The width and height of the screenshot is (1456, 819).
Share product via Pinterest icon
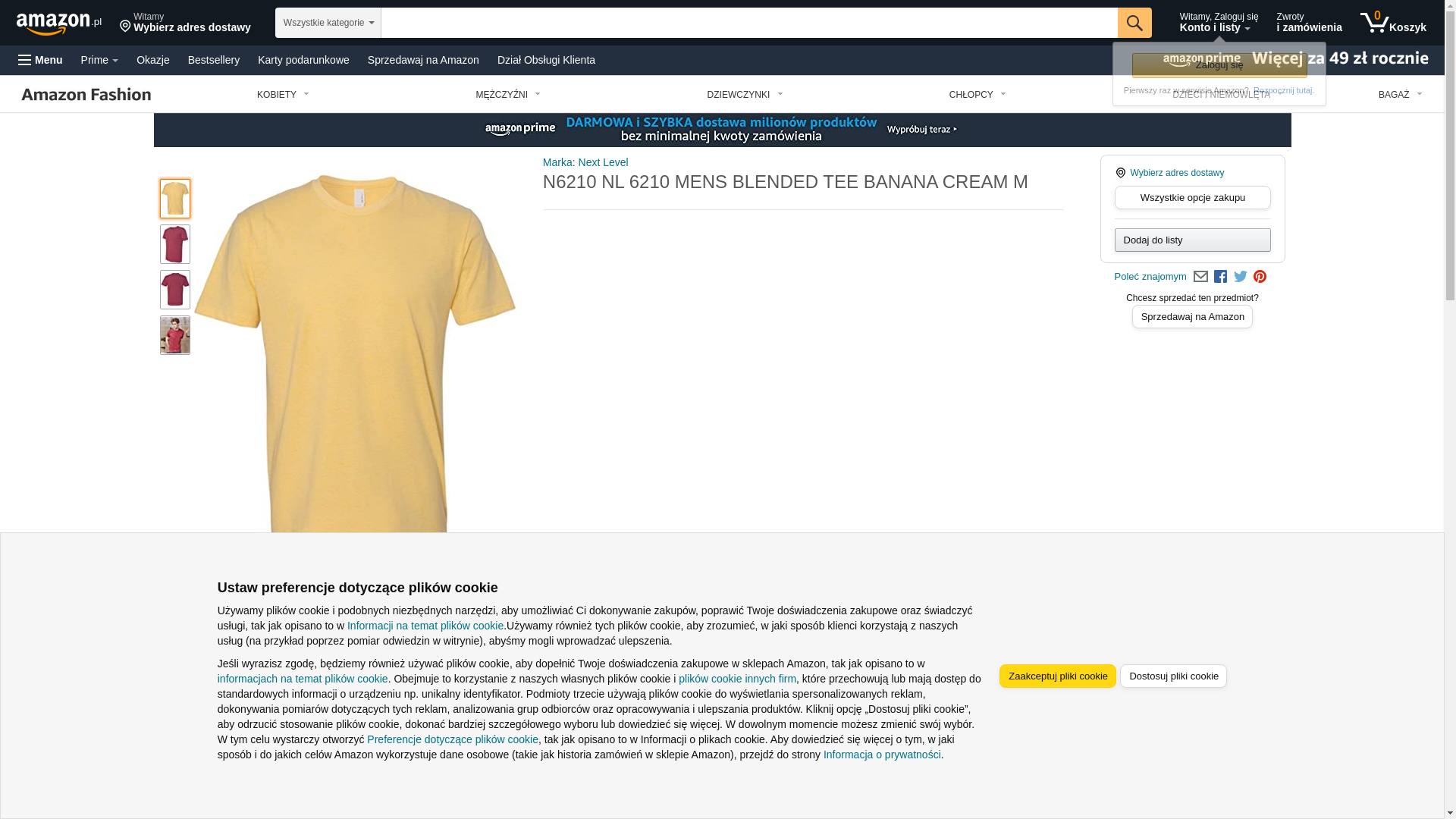[1260, 277]
